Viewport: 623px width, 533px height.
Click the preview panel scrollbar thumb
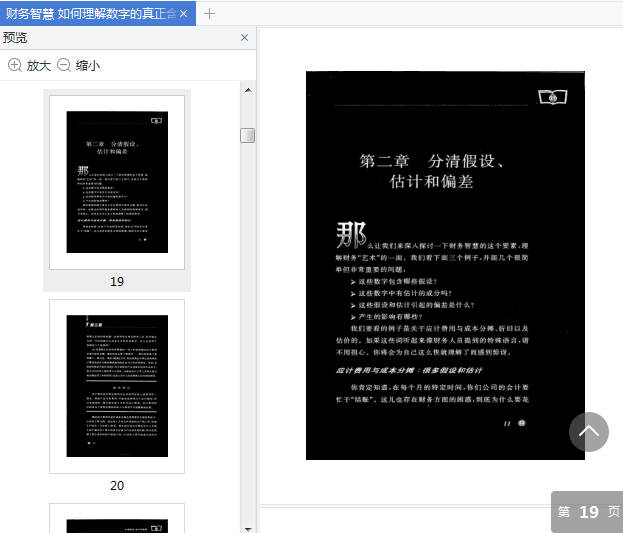(x=247, y=135)
